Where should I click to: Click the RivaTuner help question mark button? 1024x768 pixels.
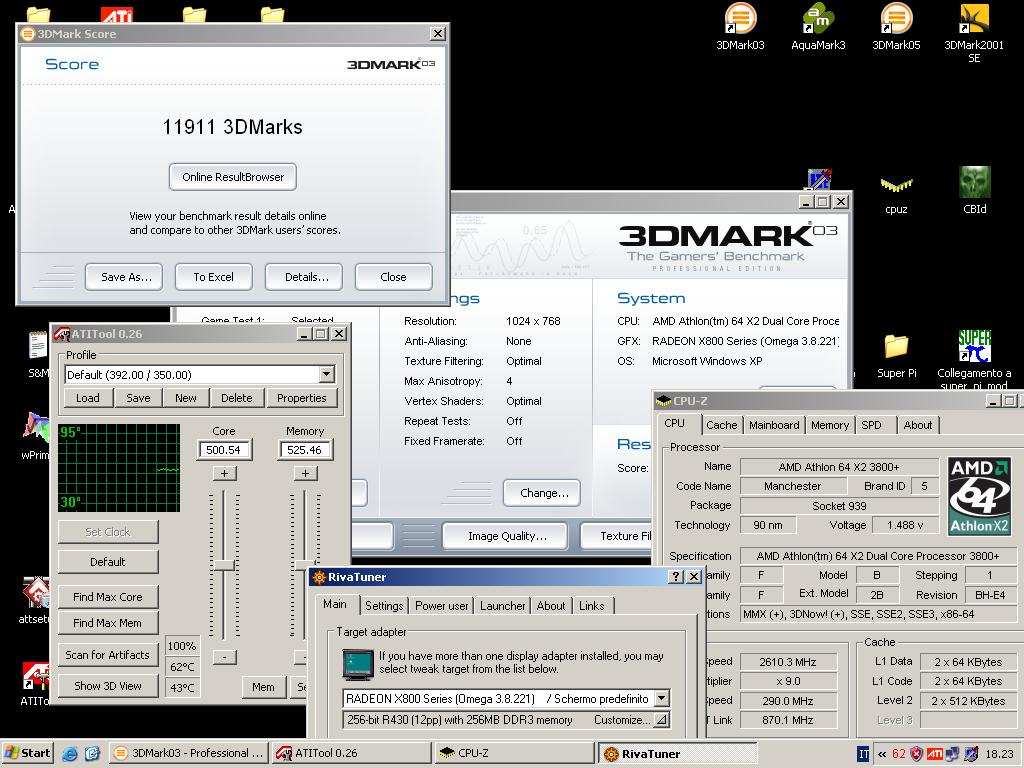(676, 576)
